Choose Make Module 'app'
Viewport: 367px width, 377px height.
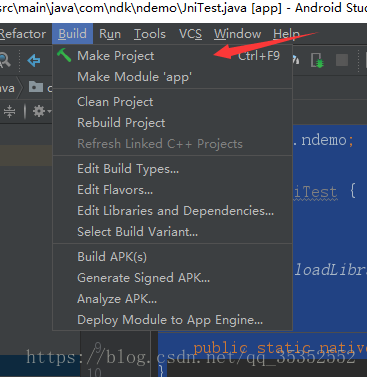coord(173,77)
